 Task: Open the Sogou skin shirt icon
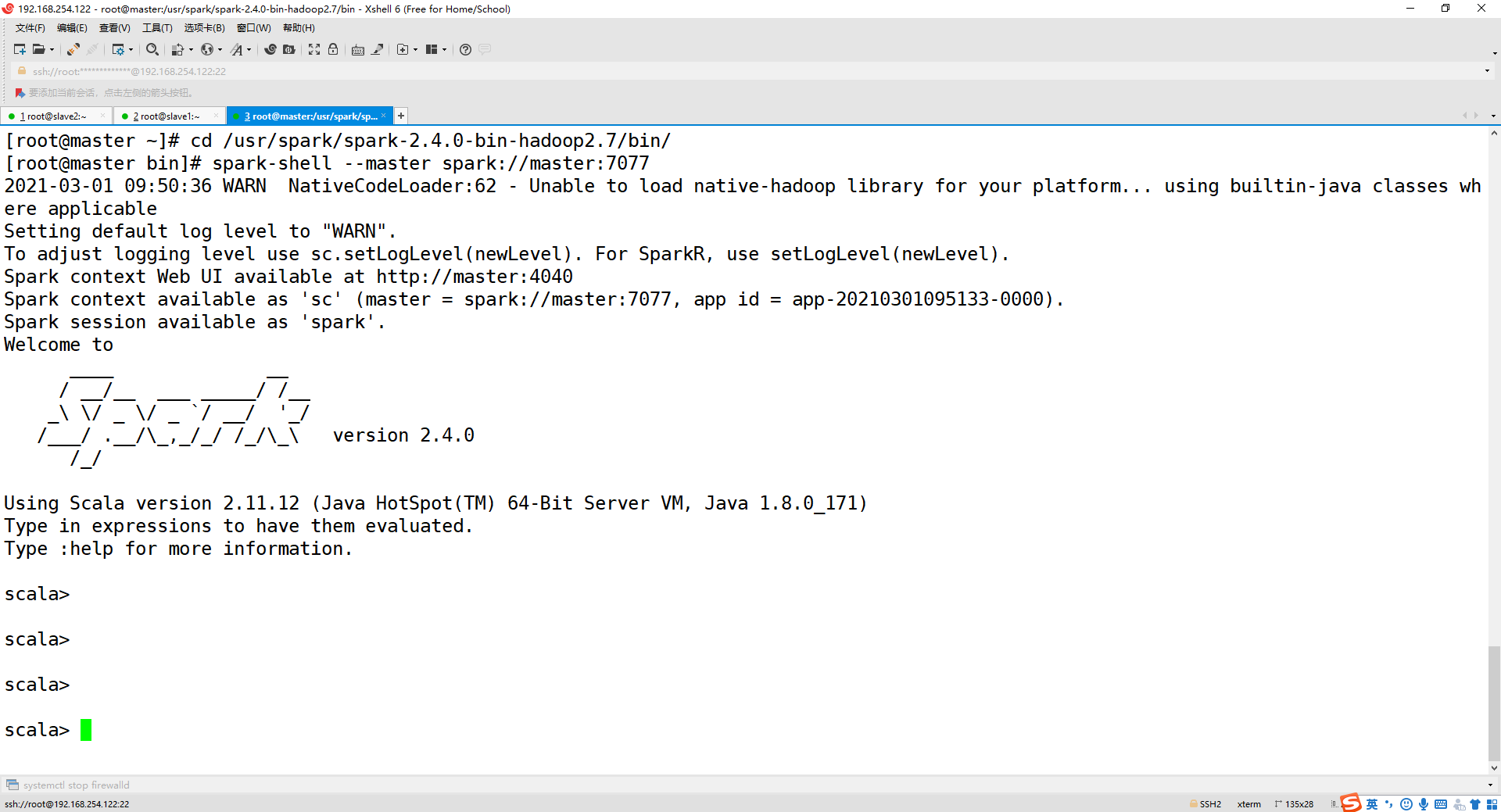1475,804
